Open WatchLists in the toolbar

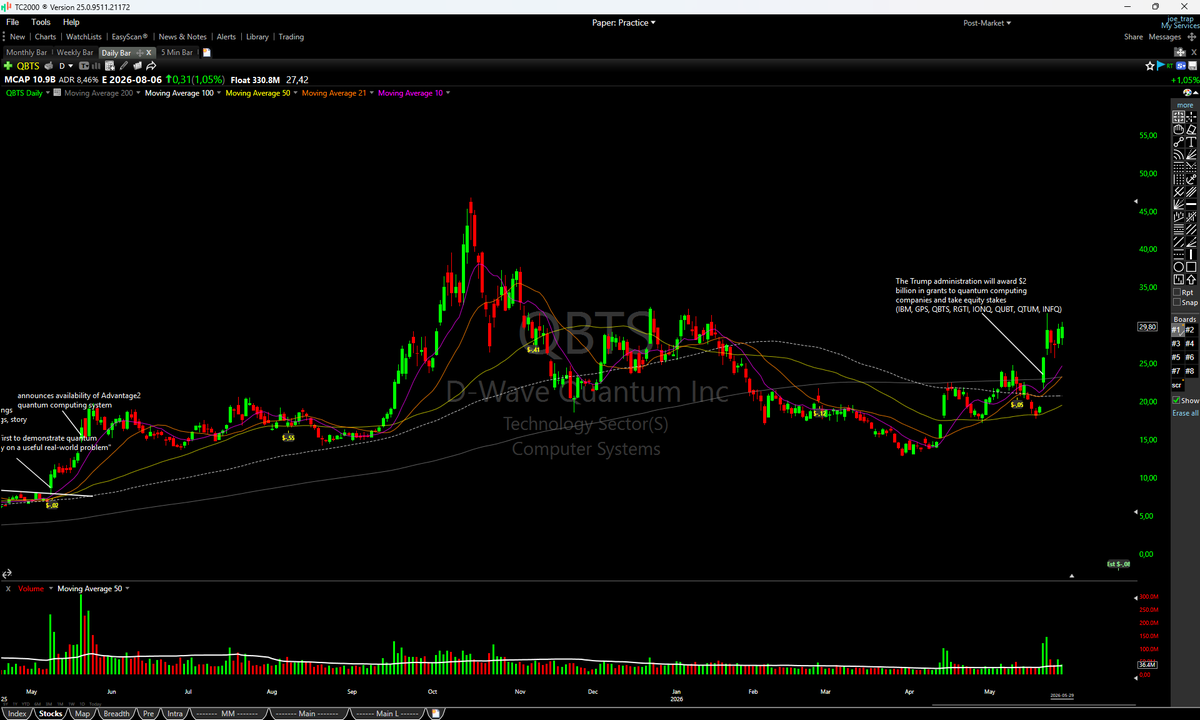84,37
